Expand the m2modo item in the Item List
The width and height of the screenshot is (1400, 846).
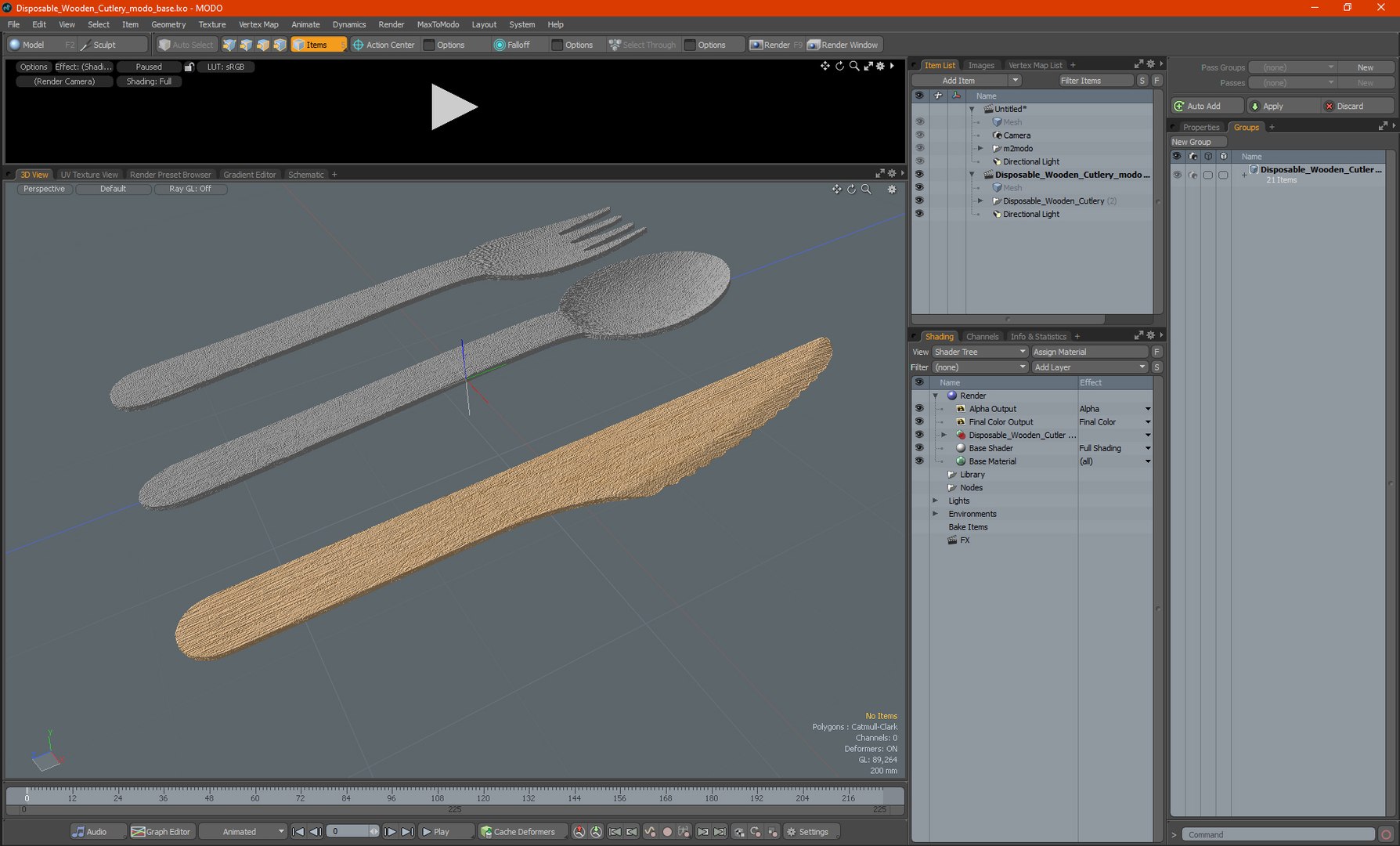980,148
